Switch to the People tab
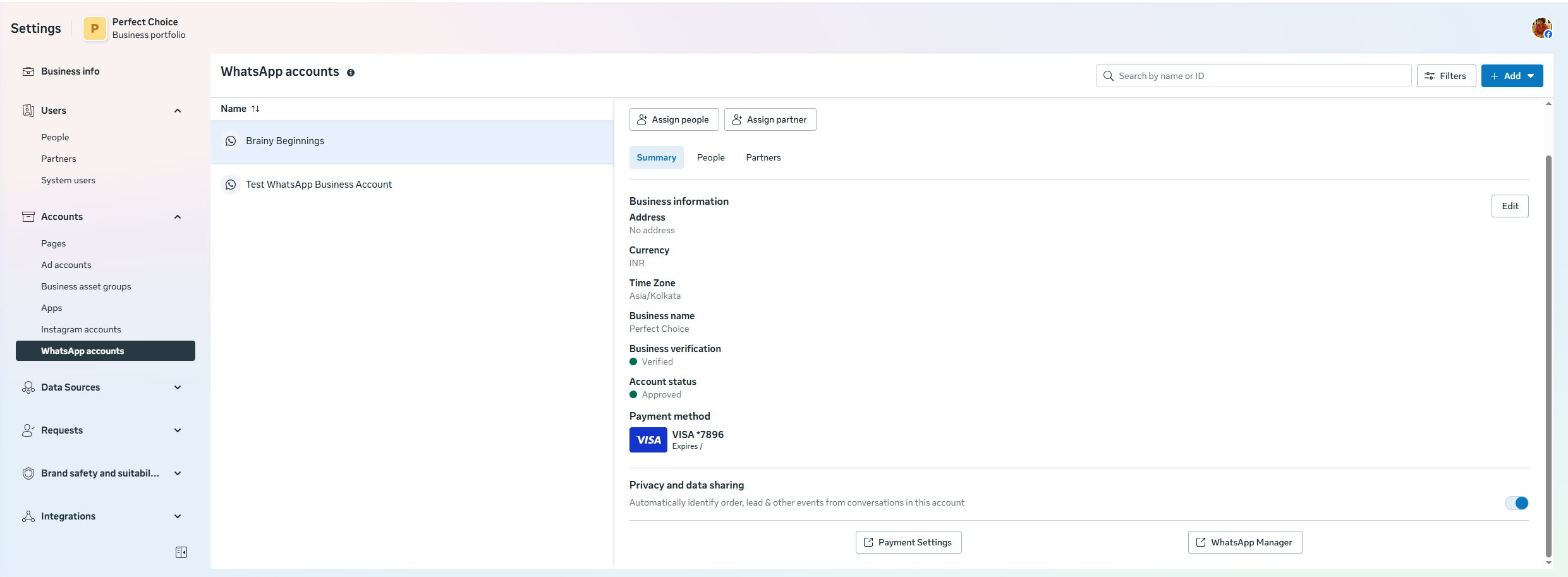 tap(711, 157)
